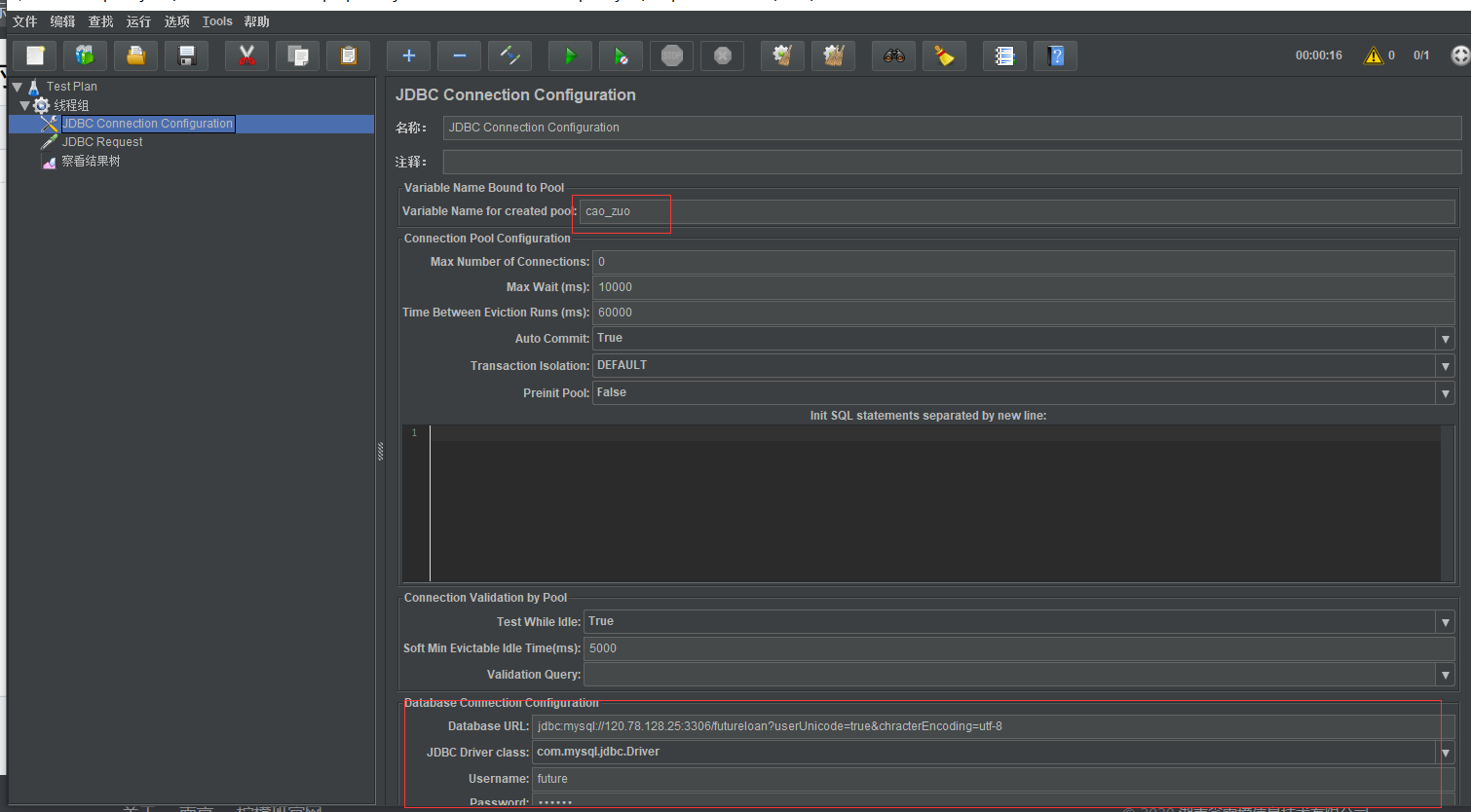Open the Test While Idle dropdown
The width and height of the screenshot is (1471, 812).
(x=1446, y=622)
